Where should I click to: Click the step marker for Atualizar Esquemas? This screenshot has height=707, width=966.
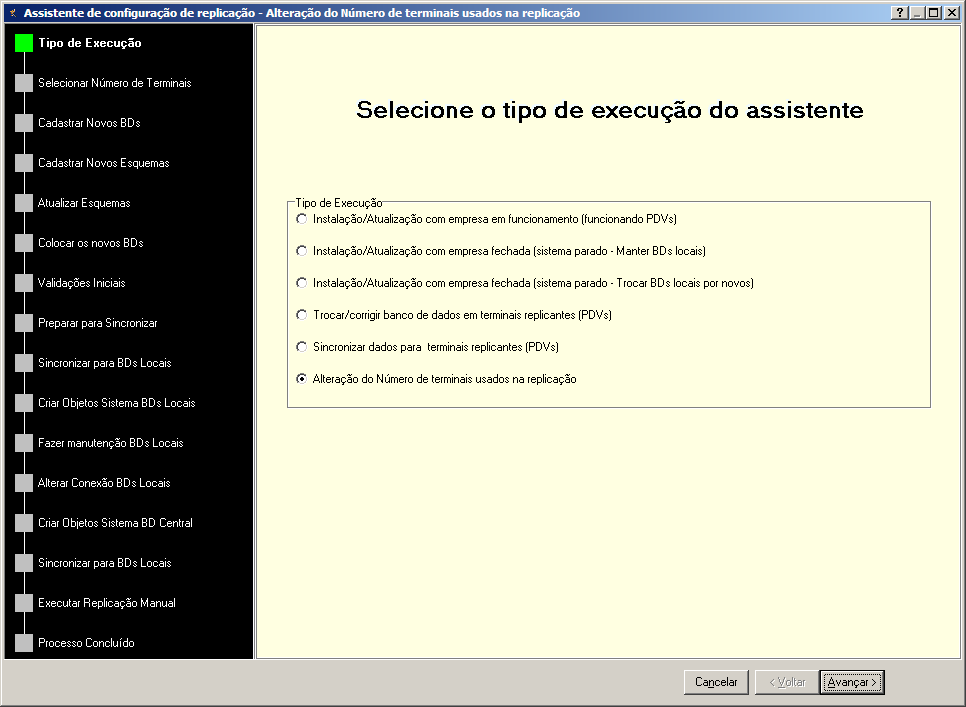coord(24,203)
